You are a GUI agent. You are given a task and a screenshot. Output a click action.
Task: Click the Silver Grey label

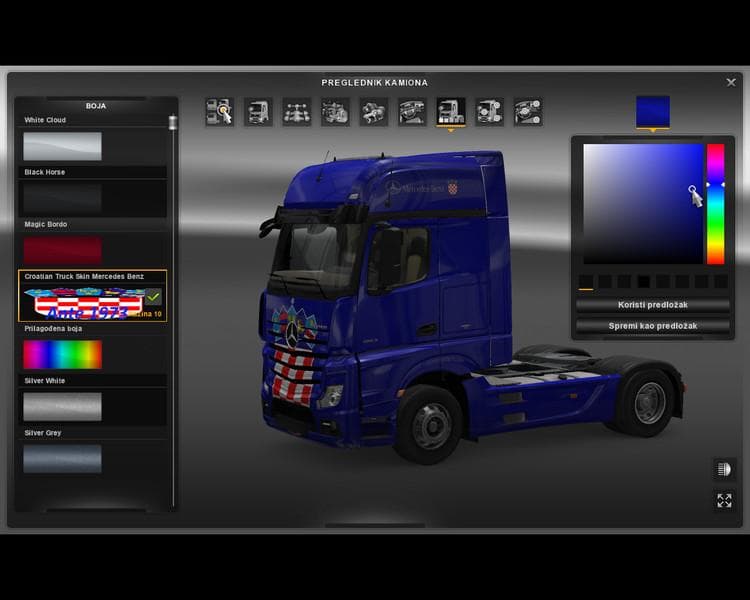(43, 433)
